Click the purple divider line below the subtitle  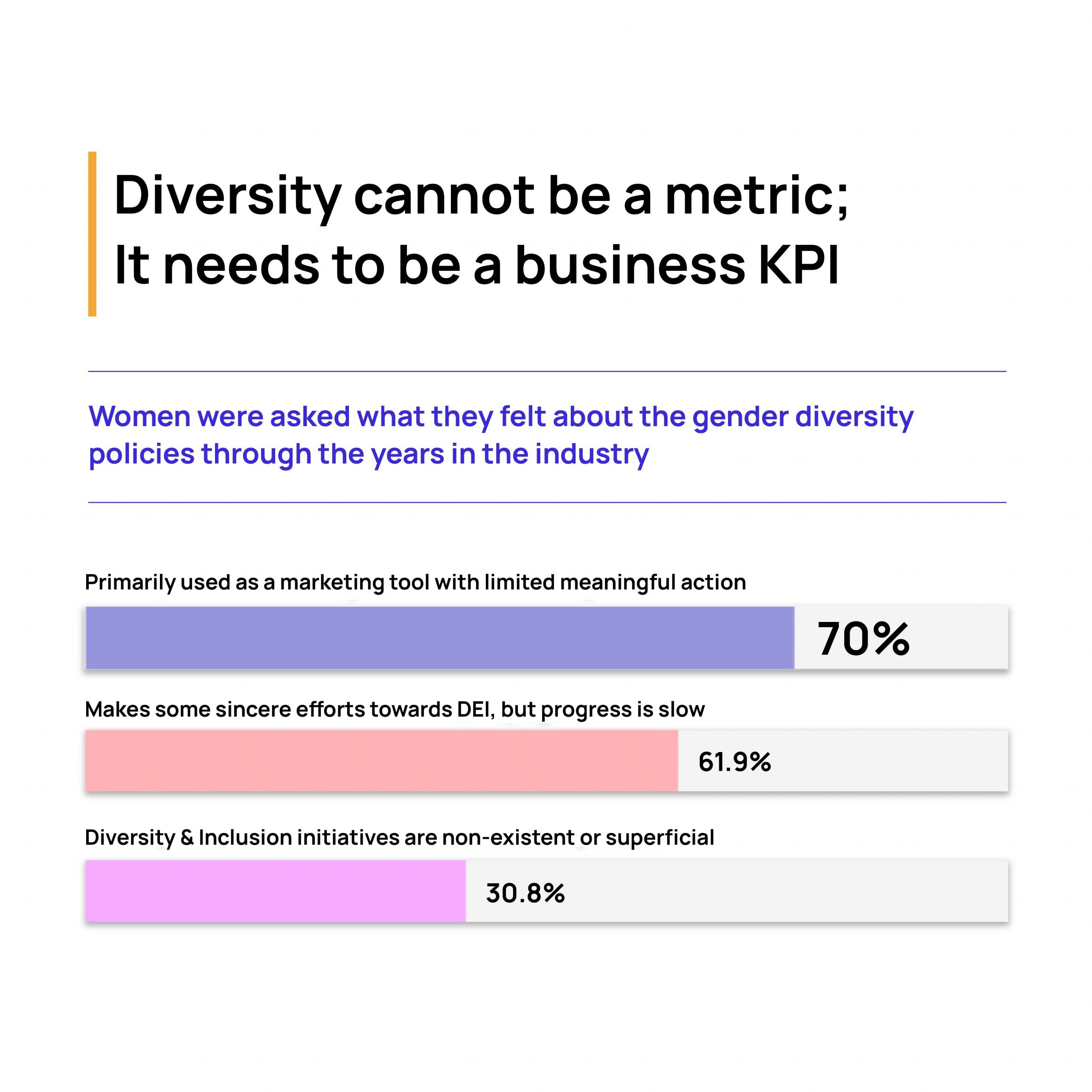546,502
